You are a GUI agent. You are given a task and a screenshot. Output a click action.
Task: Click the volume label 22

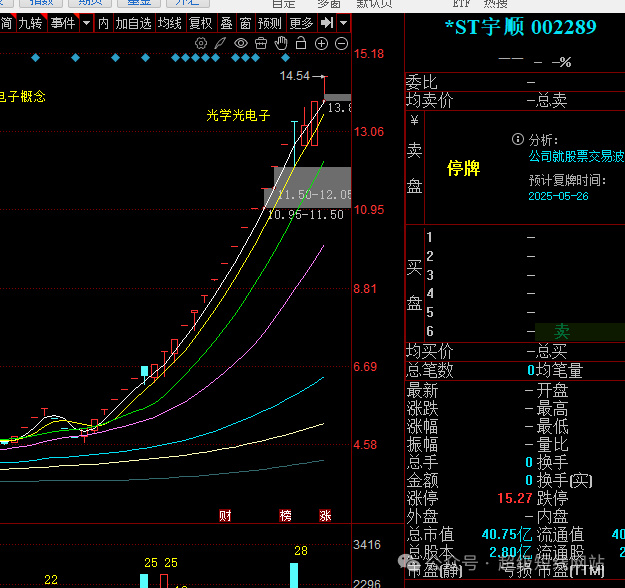point(51,580)
